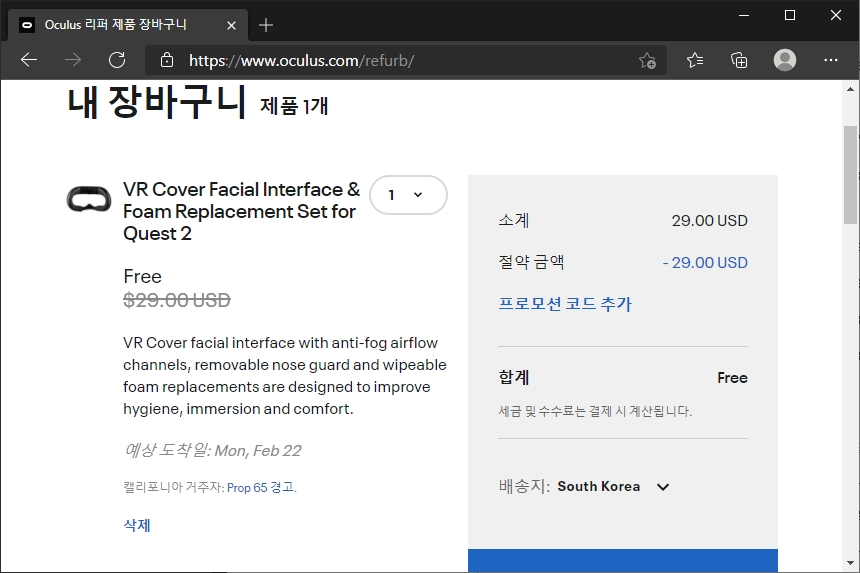This screenshot has width=860, height=573.
Task: Open the Collections panel
Action: pos(739,60)
